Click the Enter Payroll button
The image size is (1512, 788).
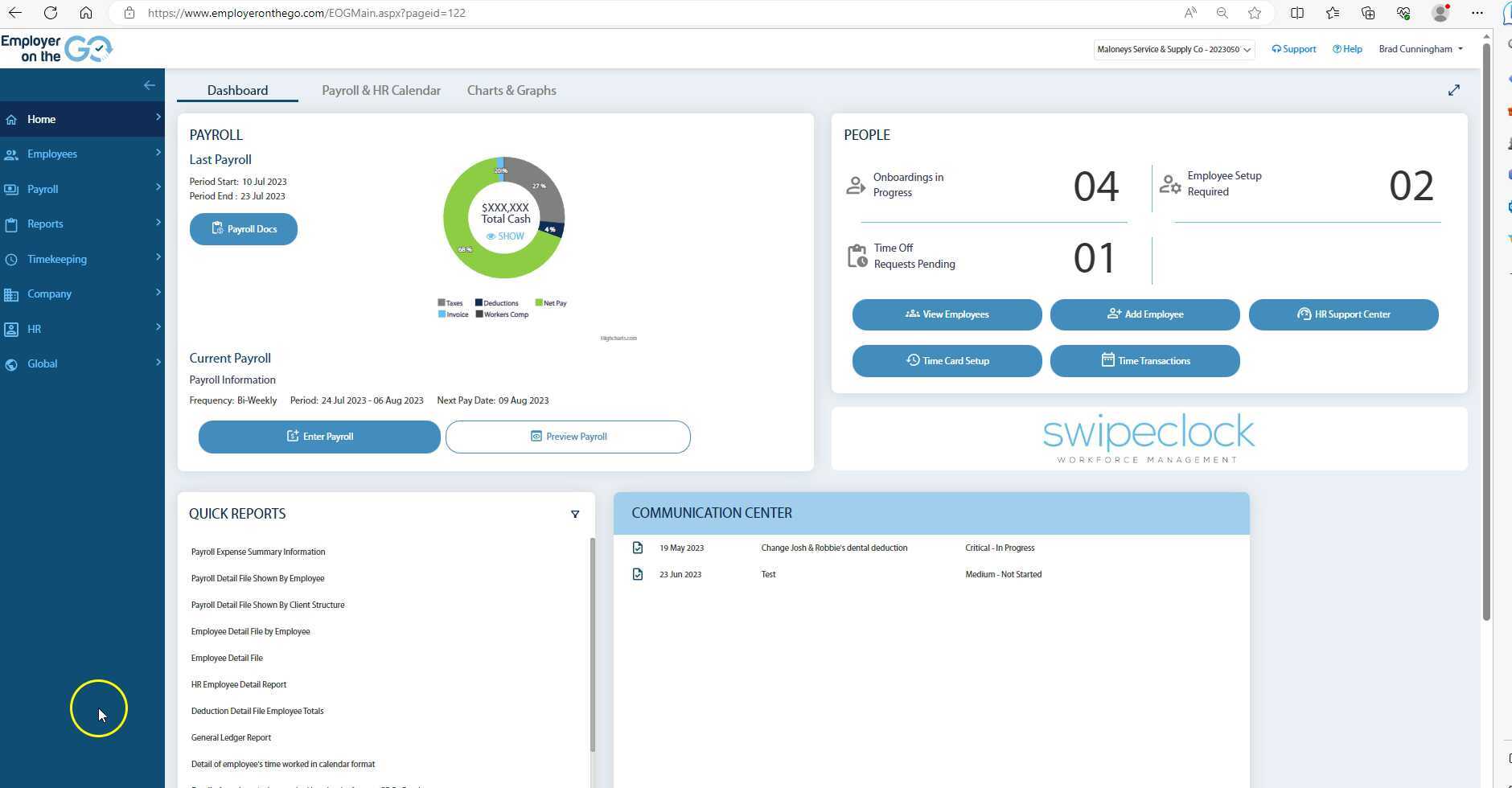coord(319,437)
